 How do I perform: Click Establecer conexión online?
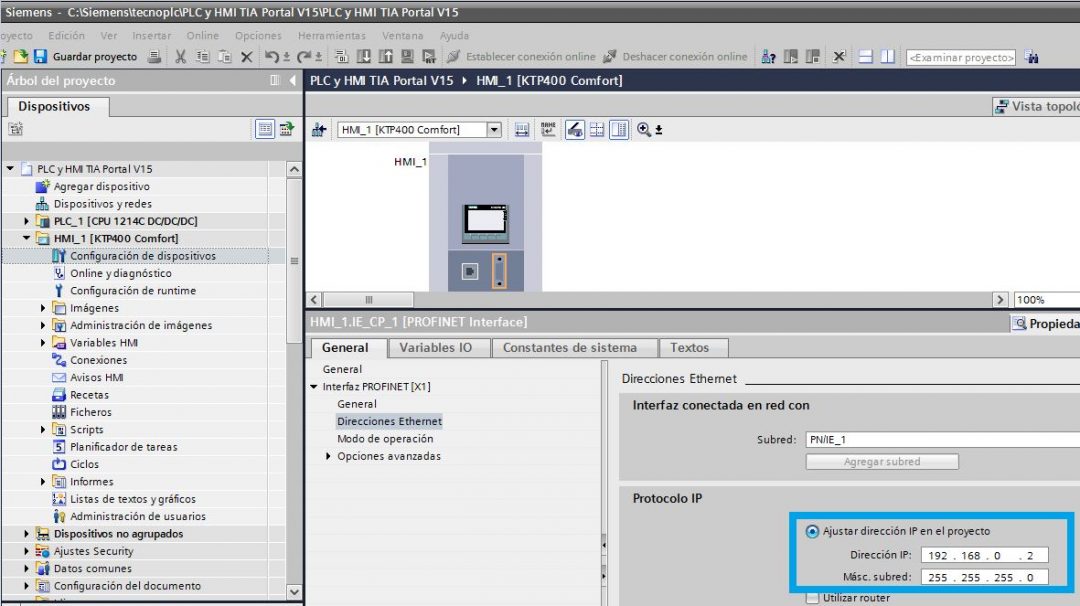[522, 56]
